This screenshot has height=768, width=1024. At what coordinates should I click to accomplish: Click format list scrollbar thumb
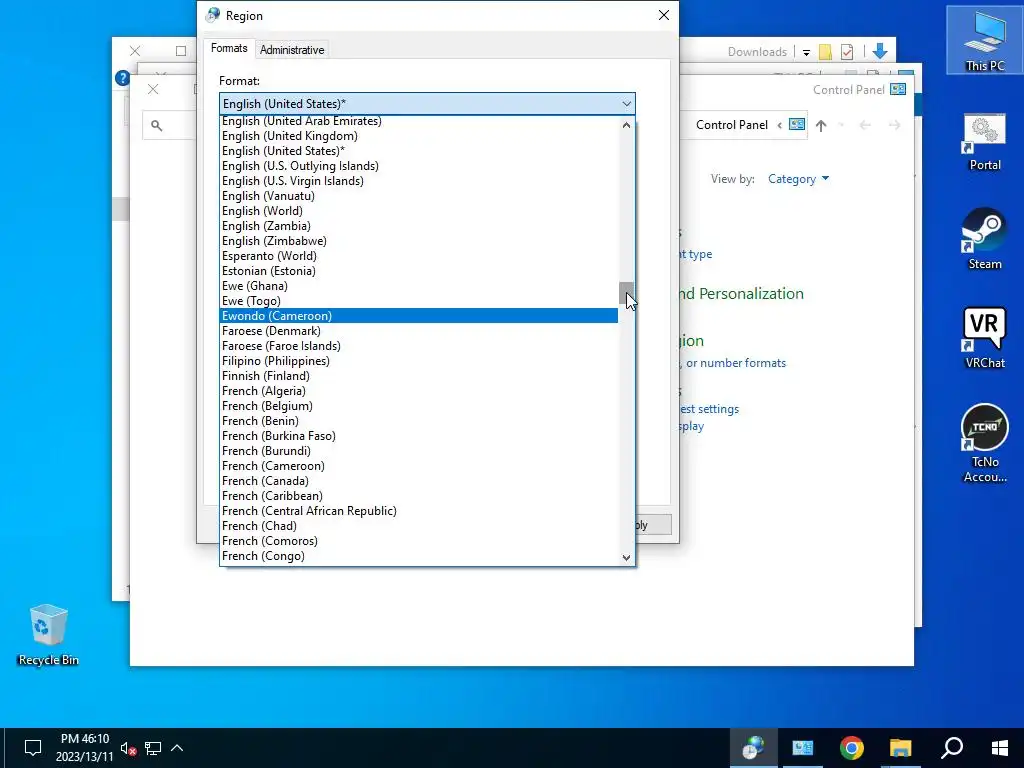click(626, 293)
